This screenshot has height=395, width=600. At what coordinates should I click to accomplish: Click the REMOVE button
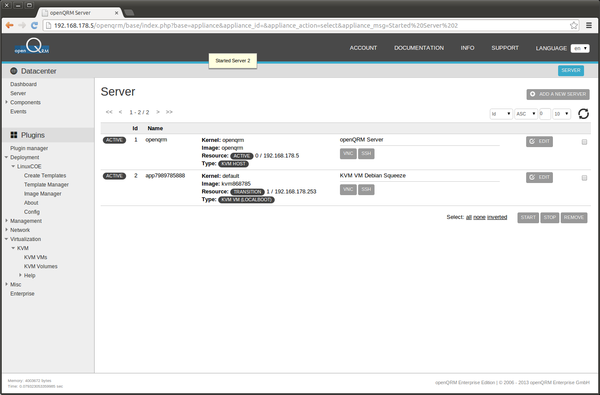click(x=574, y=217)
